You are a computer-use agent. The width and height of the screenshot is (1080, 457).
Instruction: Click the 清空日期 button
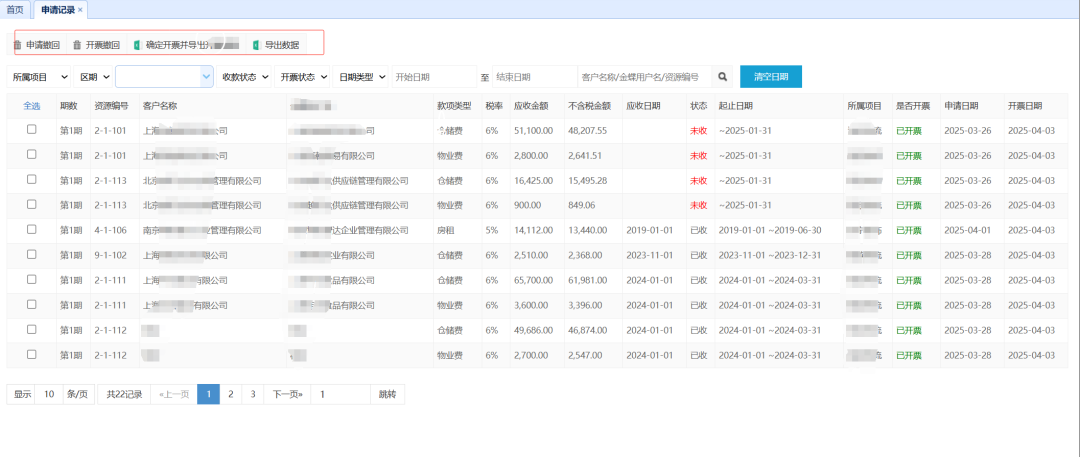tap(771, 77)
